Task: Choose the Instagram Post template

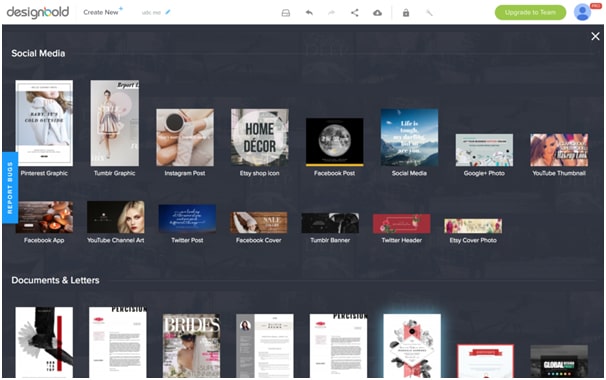Action: point(185,137)
